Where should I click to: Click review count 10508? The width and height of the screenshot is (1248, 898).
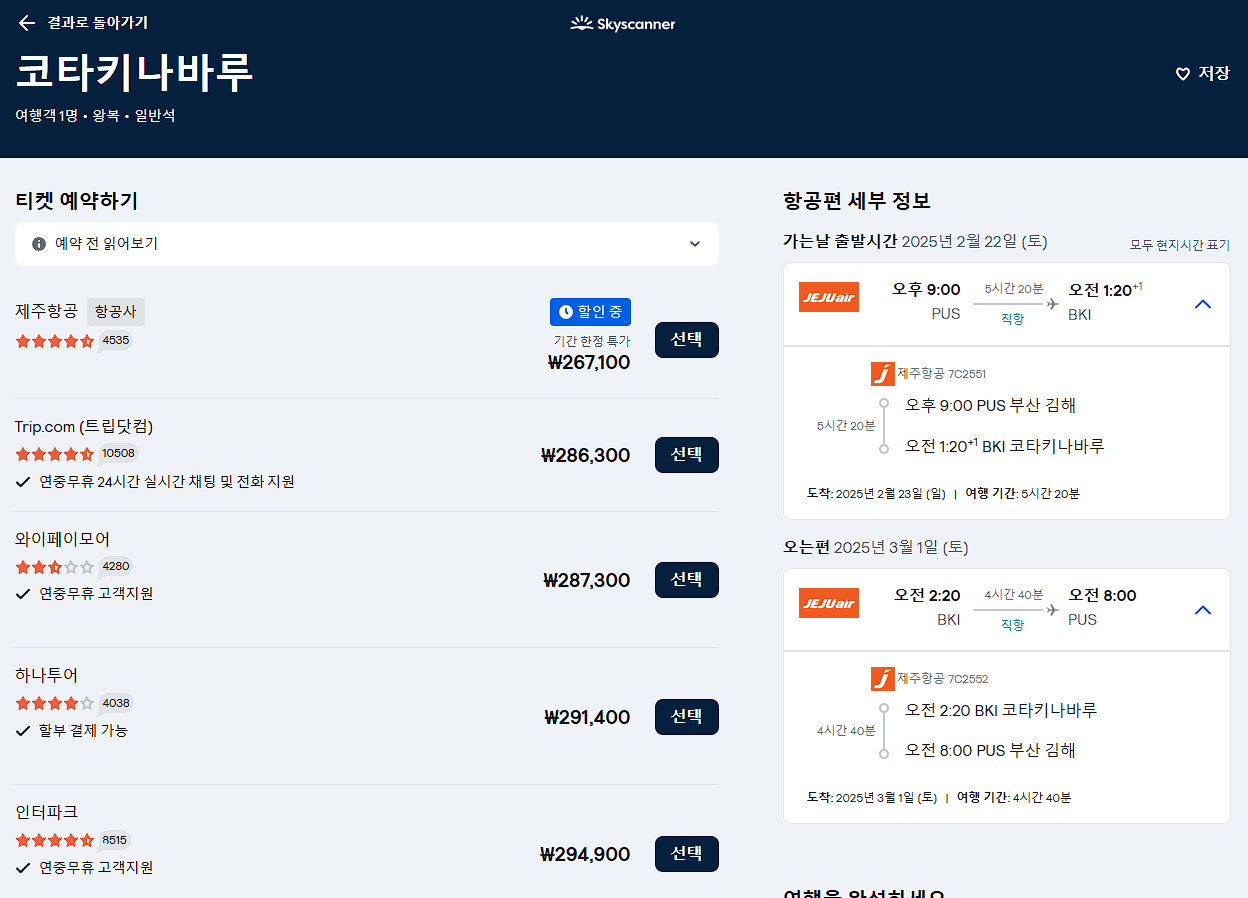pos(118,453)
